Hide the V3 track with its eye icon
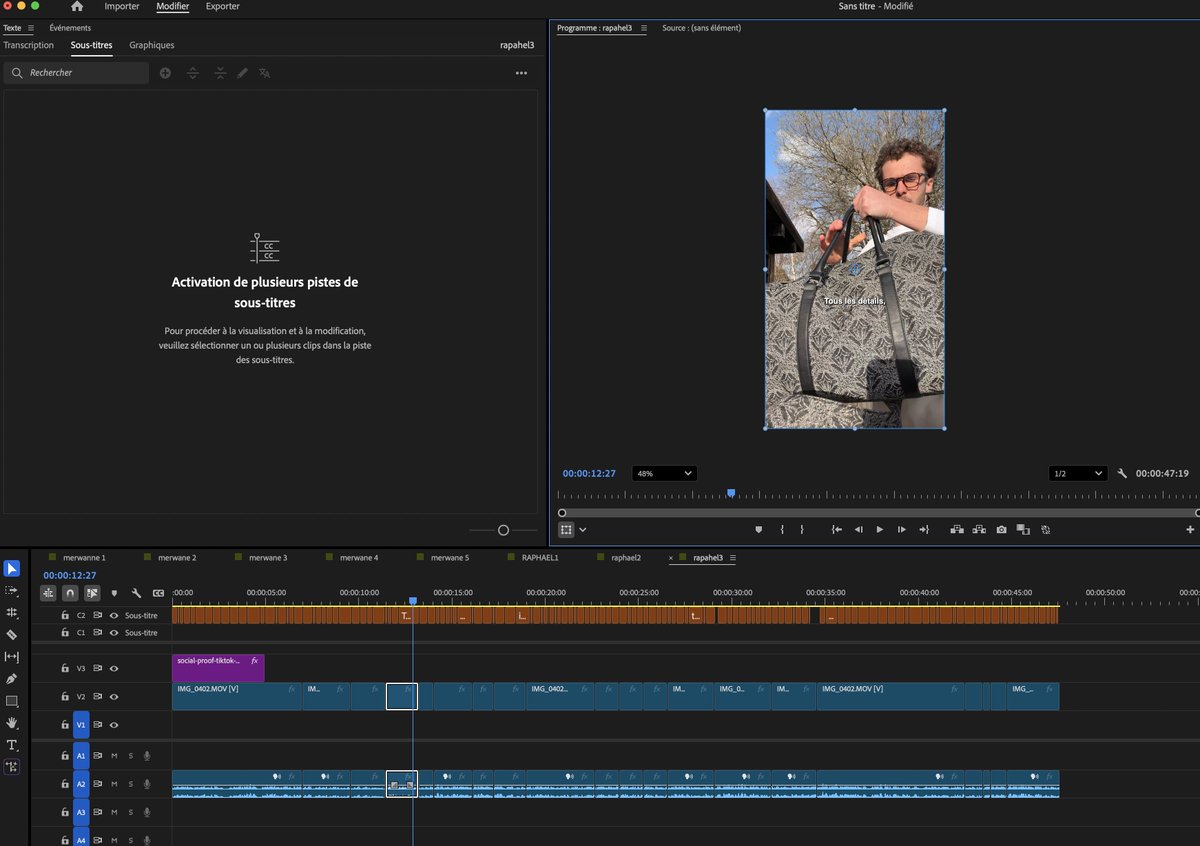The height and width of the screenshot is (846, 1200). click(114, 668)
